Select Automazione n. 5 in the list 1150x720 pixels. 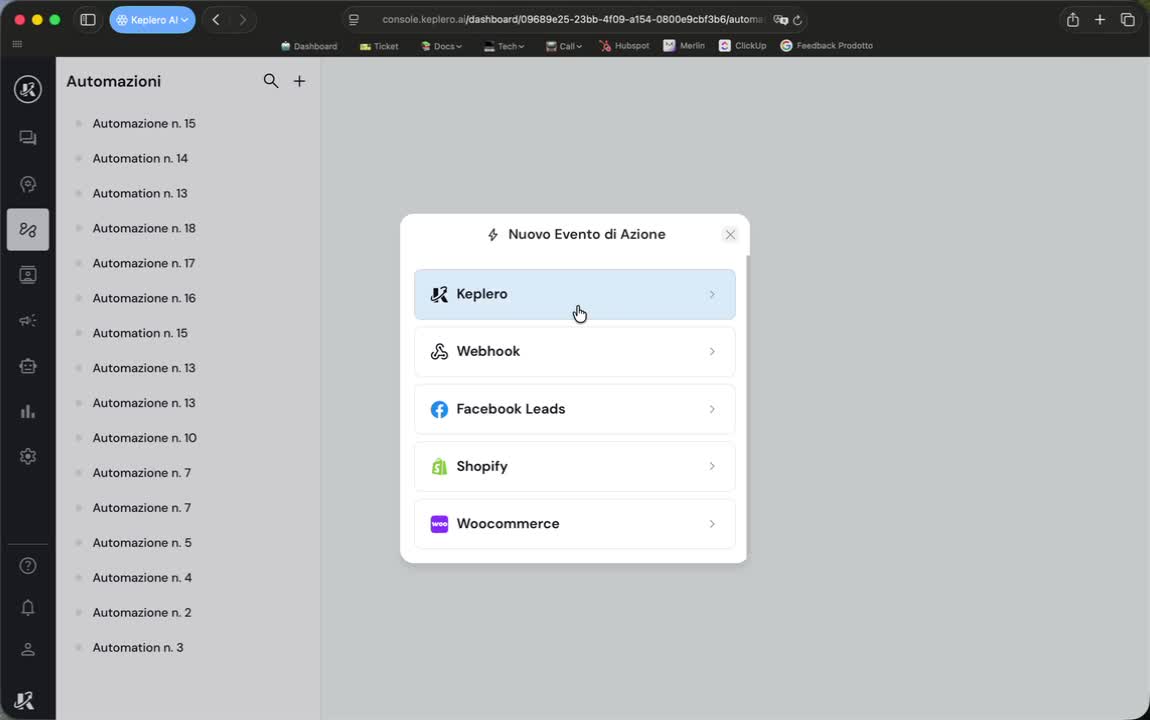pyautogui.click(x=142, y=543)
